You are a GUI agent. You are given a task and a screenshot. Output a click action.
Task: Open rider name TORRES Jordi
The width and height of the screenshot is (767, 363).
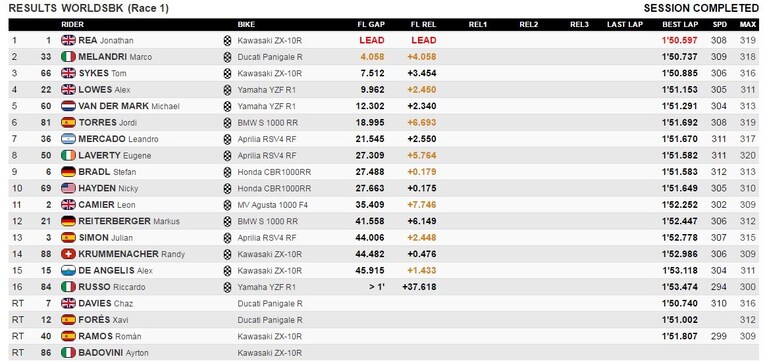pos(107,123)
